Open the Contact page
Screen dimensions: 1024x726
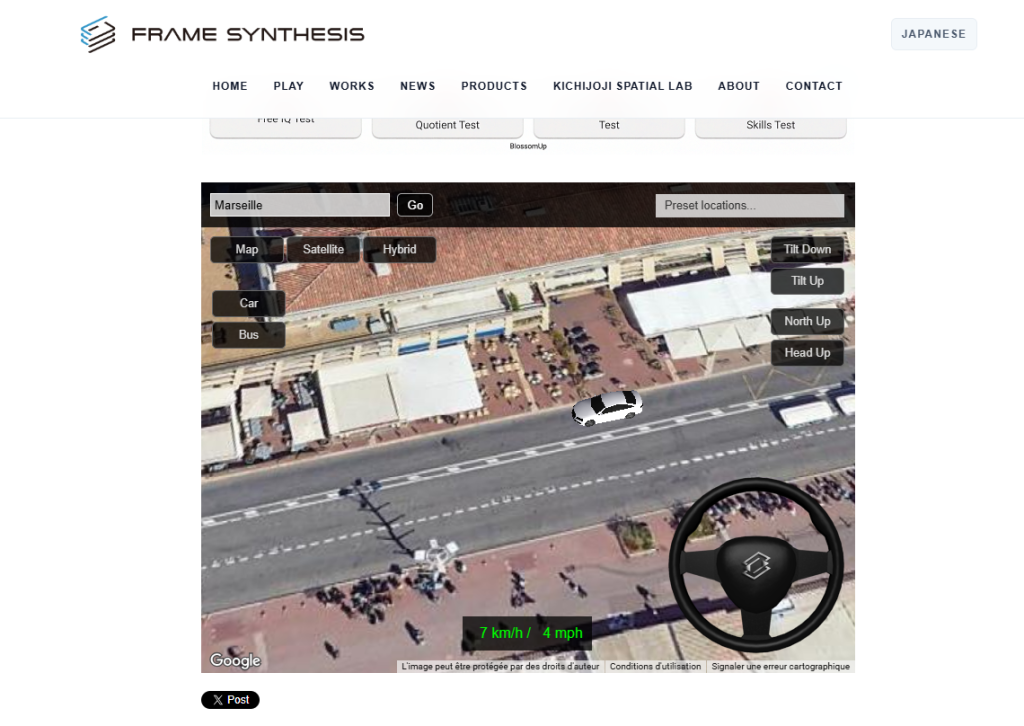[x=814, y=86]
